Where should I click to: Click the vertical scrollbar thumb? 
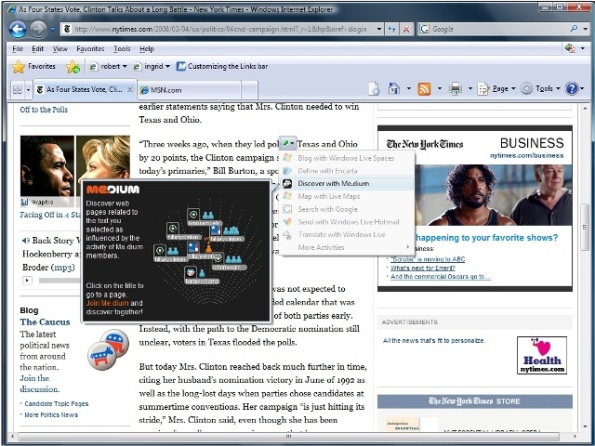pyautogui.click(x=584, y=227)
